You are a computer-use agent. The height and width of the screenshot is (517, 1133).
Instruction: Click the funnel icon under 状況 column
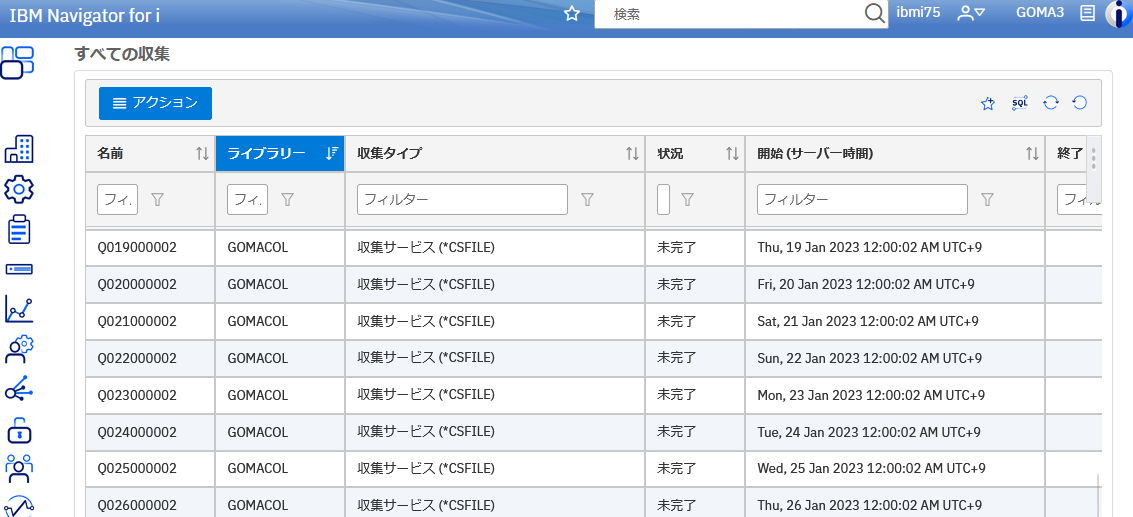(x=687, y=200)
